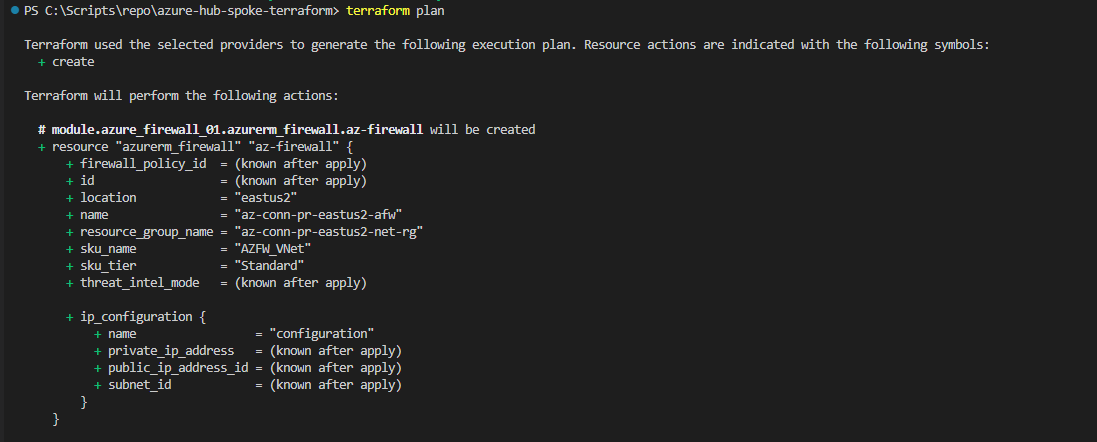The image size is (1097, 442).
Task: Click the plus before sku_tier
Action: click(x=70, y=266)
